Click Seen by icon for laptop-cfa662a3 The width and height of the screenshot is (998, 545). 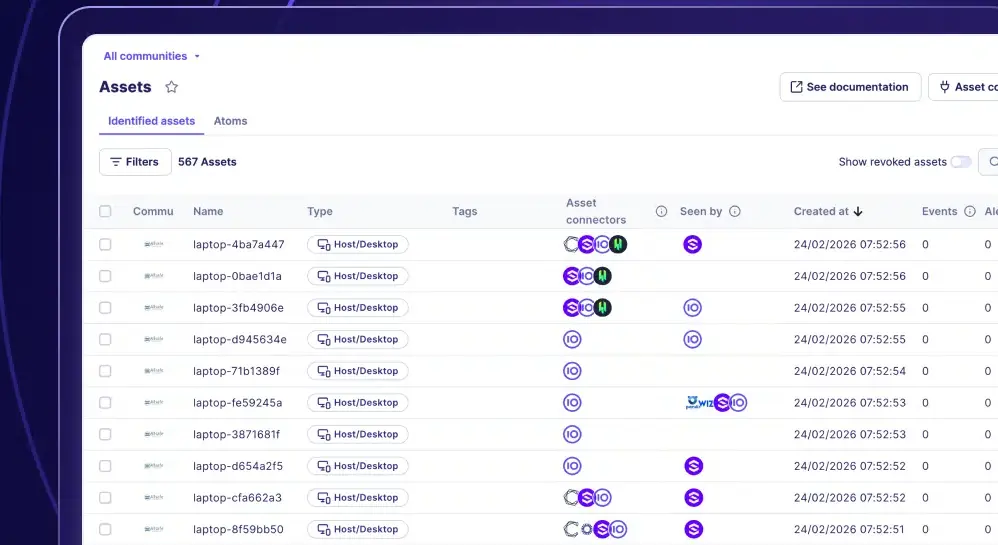coord(693,498)
